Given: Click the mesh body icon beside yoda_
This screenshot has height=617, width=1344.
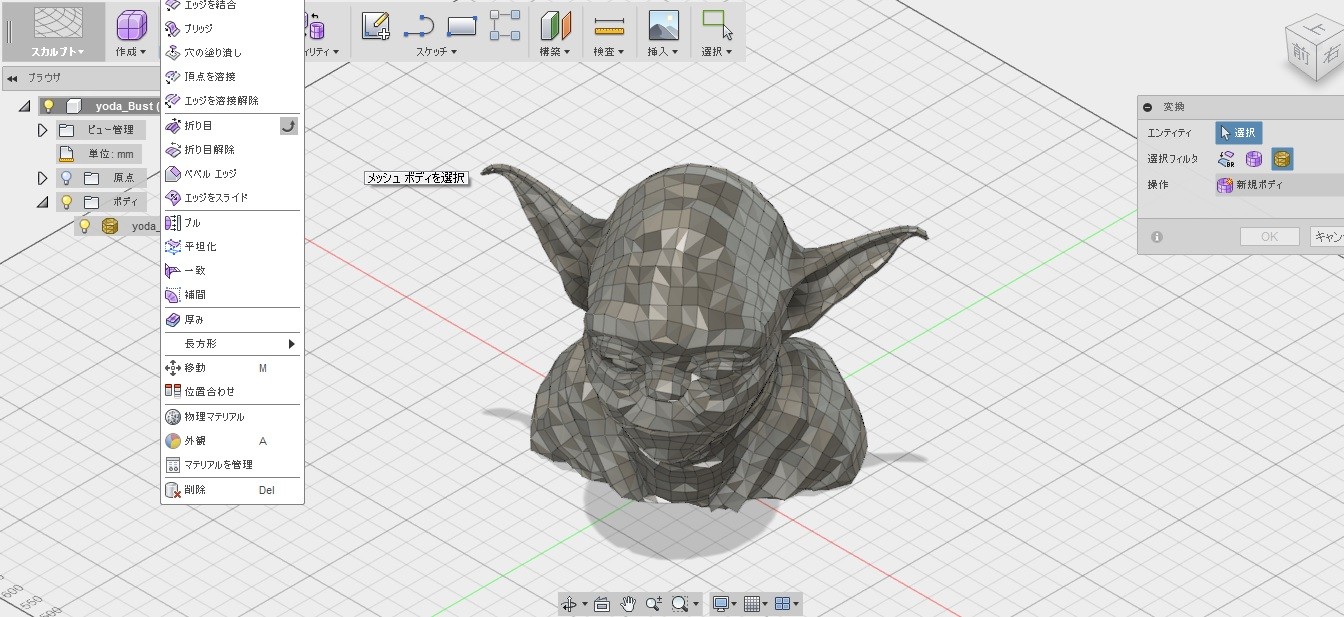Looking at the screenshot, I should (110, 226).
